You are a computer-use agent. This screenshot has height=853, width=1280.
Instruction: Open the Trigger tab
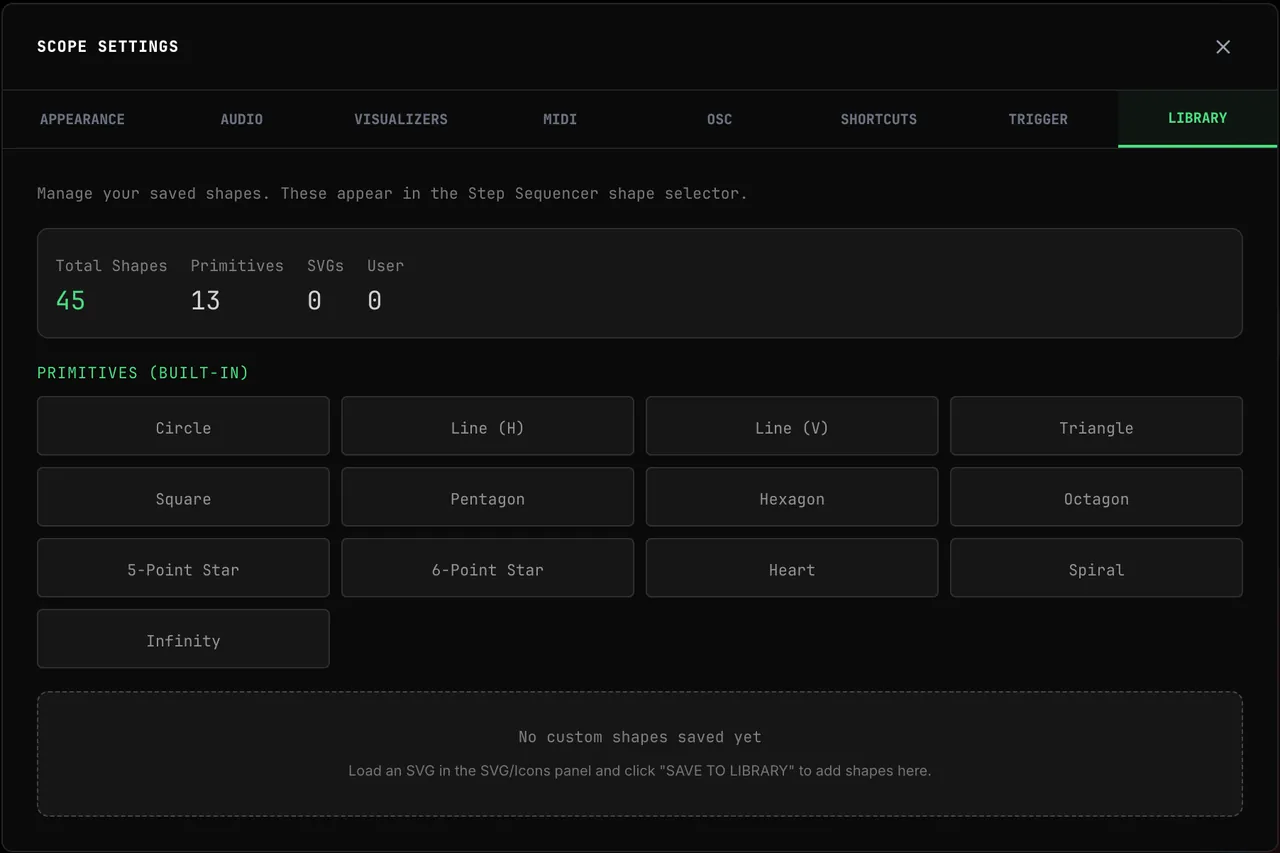point(1038,119)
